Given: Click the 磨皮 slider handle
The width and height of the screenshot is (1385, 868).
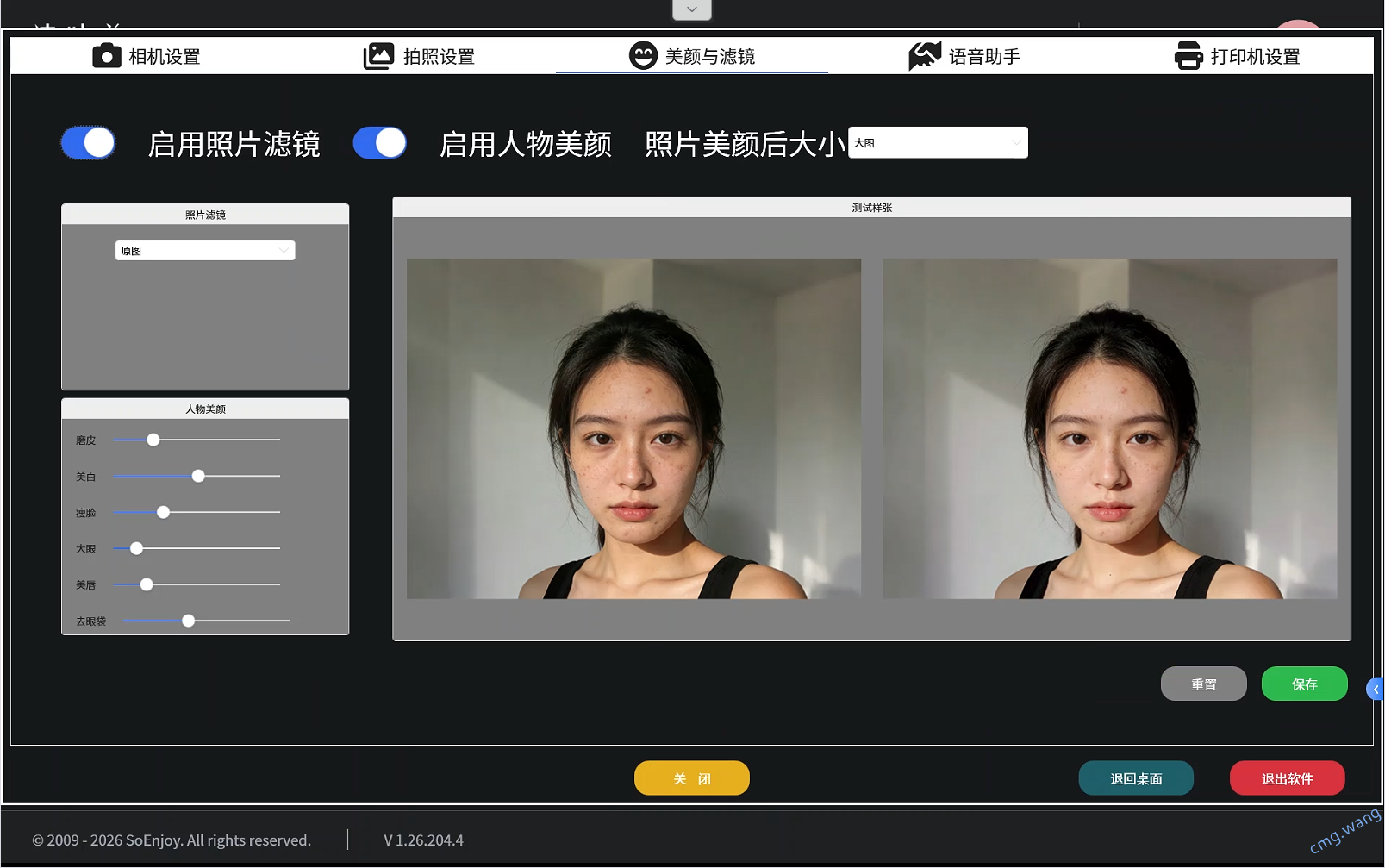Looking at the screenshot, I should 153,440.
